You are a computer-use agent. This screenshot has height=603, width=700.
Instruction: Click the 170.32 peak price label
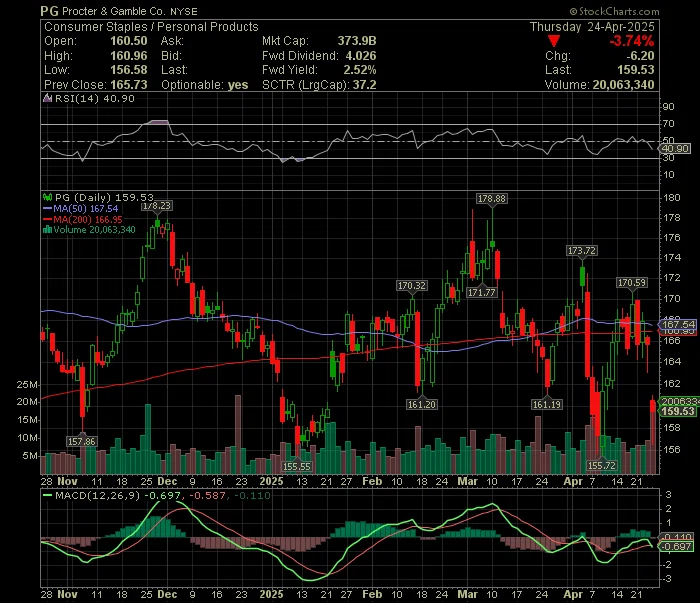412,286
